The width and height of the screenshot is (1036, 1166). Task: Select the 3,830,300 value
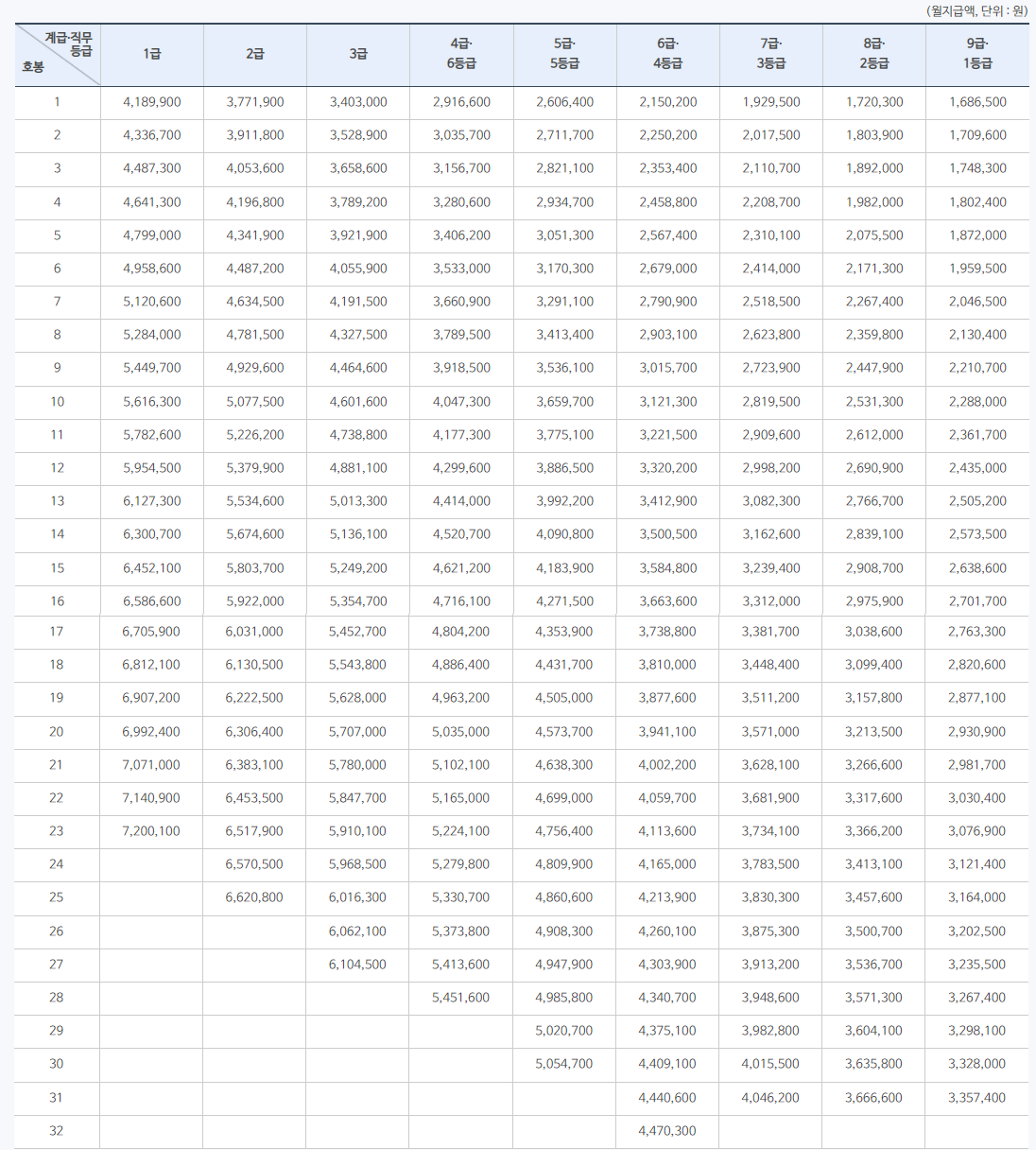point(770,897)
